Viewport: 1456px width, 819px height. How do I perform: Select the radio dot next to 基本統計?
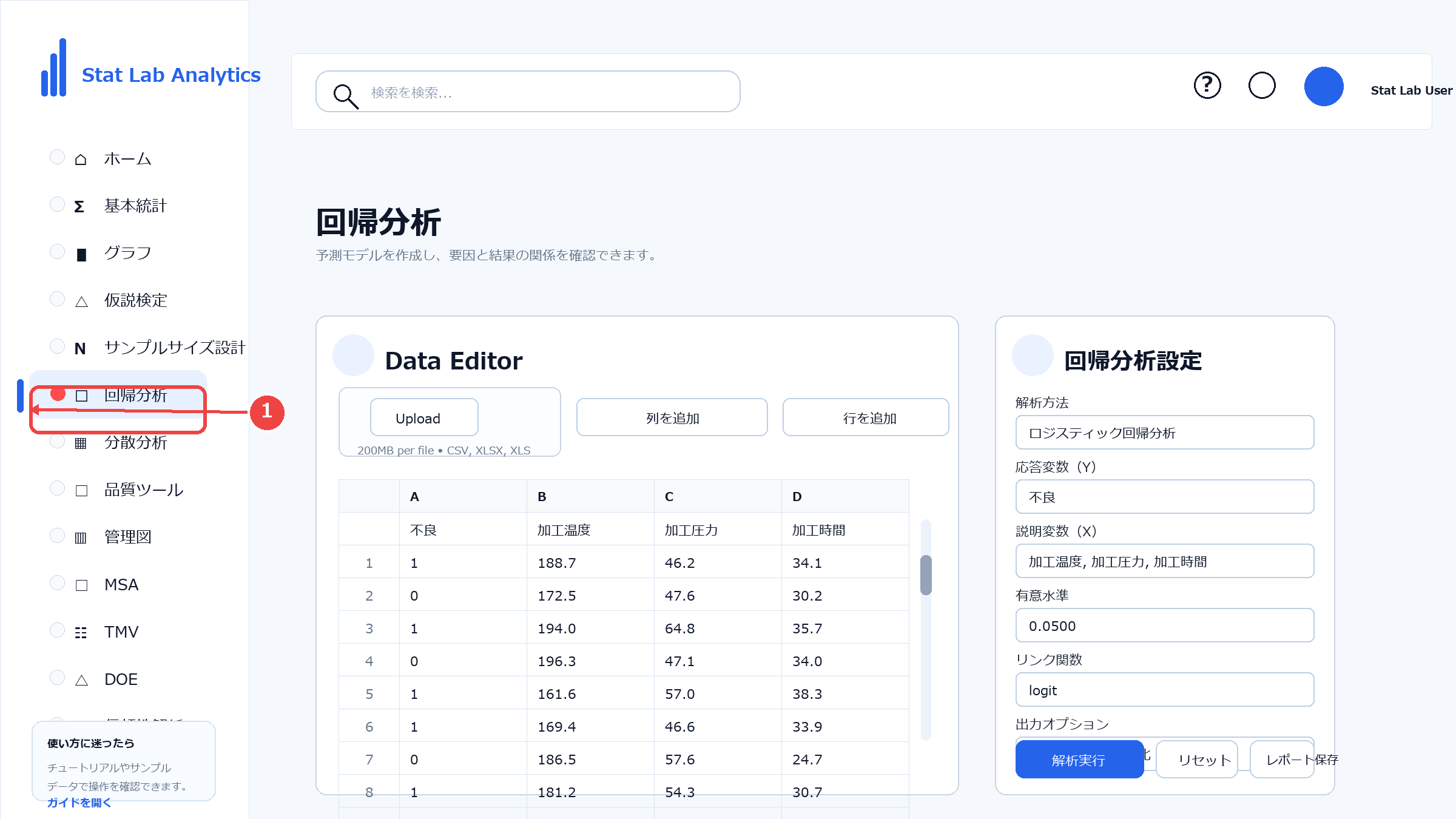point(57,204)
